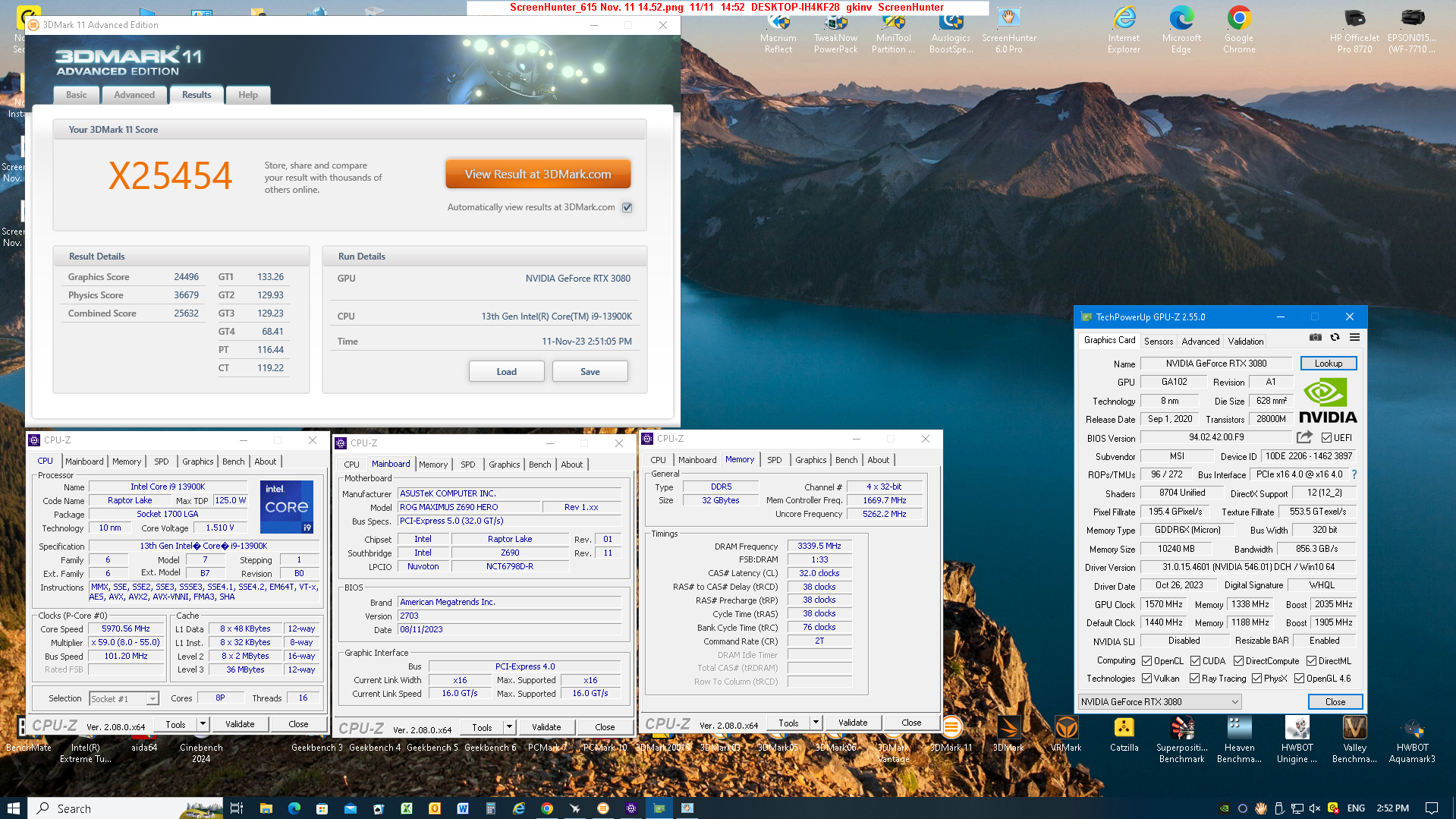This screenshot has width=1456, height=819.
Task: Toggle the UEFI checkbox in GPU-Z
Action: [x=1326, y=437]
